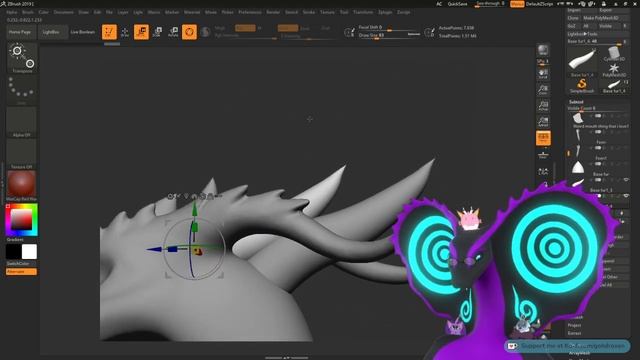This screenshot has width=640, height=360.
Task: Select the Base fur1_4 tool thumbnail
Action: 582,62
